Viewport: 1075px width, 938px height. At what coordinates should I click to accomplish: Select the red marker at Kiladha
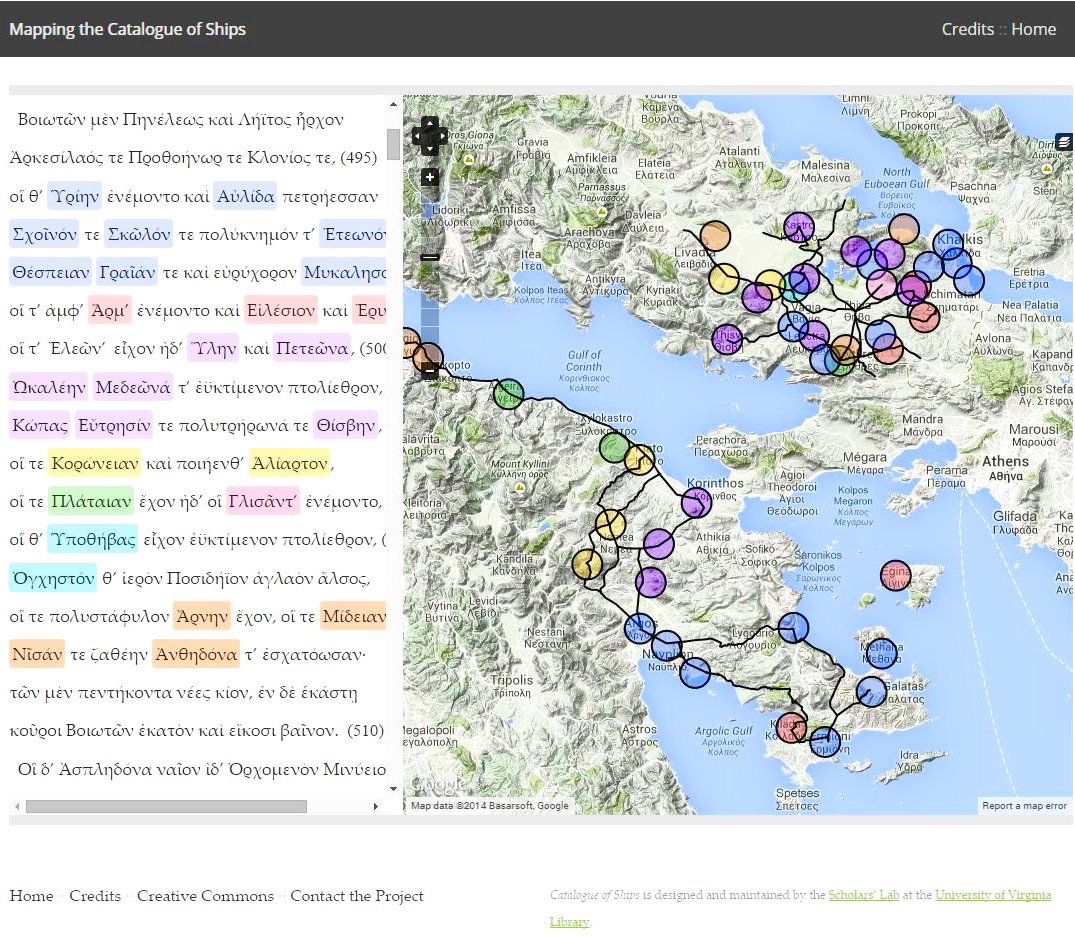(x=790, y=728)
